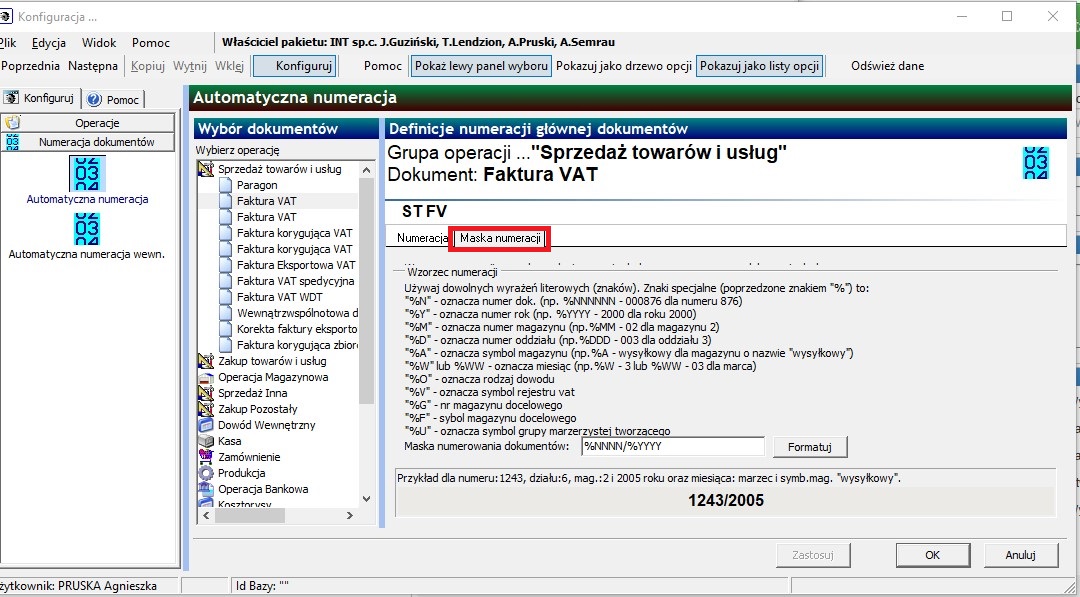
Task: Select Paragon document in tree
Action: pyautogui.click(x=257, y=185)
